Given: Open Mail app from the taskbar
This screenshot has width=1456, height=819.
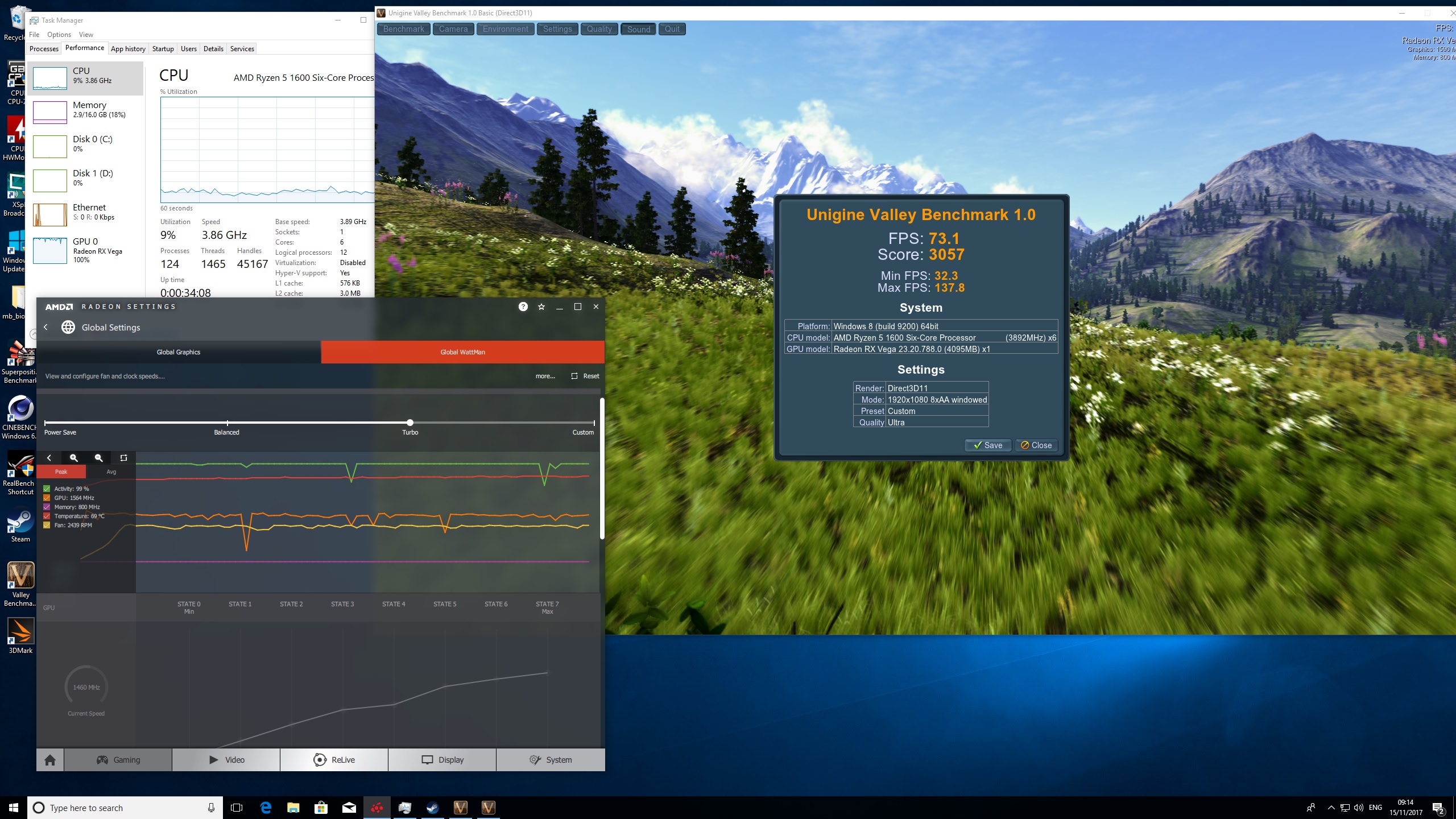Looking at the screenshot, I should click(349, 808).
